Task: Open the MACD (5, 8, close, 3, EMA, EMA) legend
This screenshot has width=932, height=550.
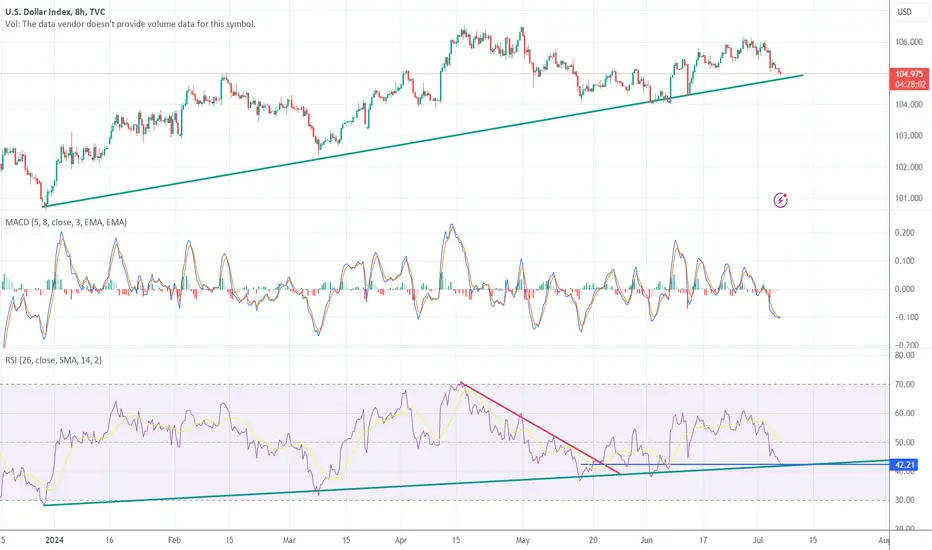Action: click(x=66, y=222)
